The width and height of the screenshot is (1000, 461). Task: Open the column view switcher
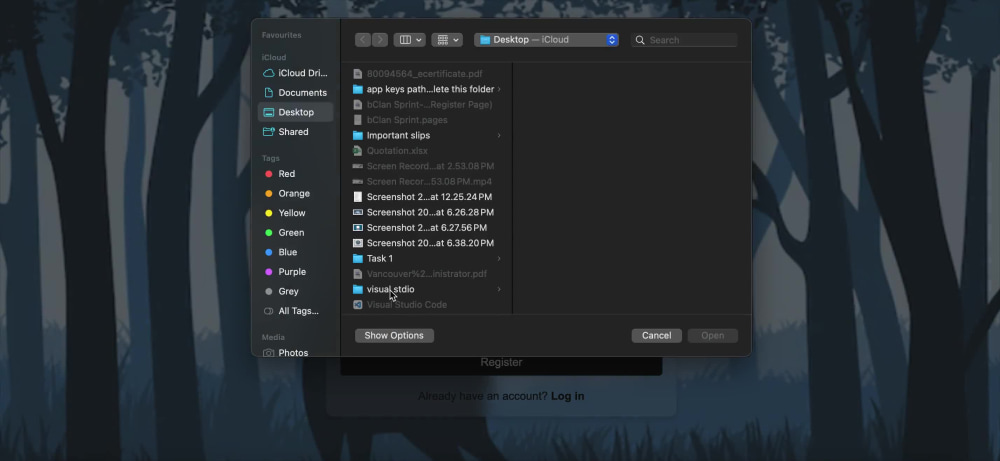click(x=409, y=40)
